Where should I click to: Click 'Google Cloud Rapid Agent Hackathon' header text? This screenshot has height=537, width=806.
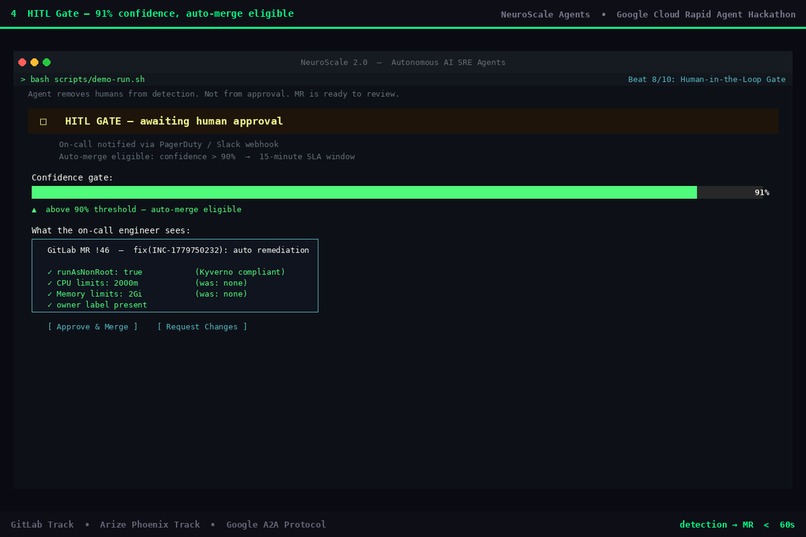click(x=706, y=14)
